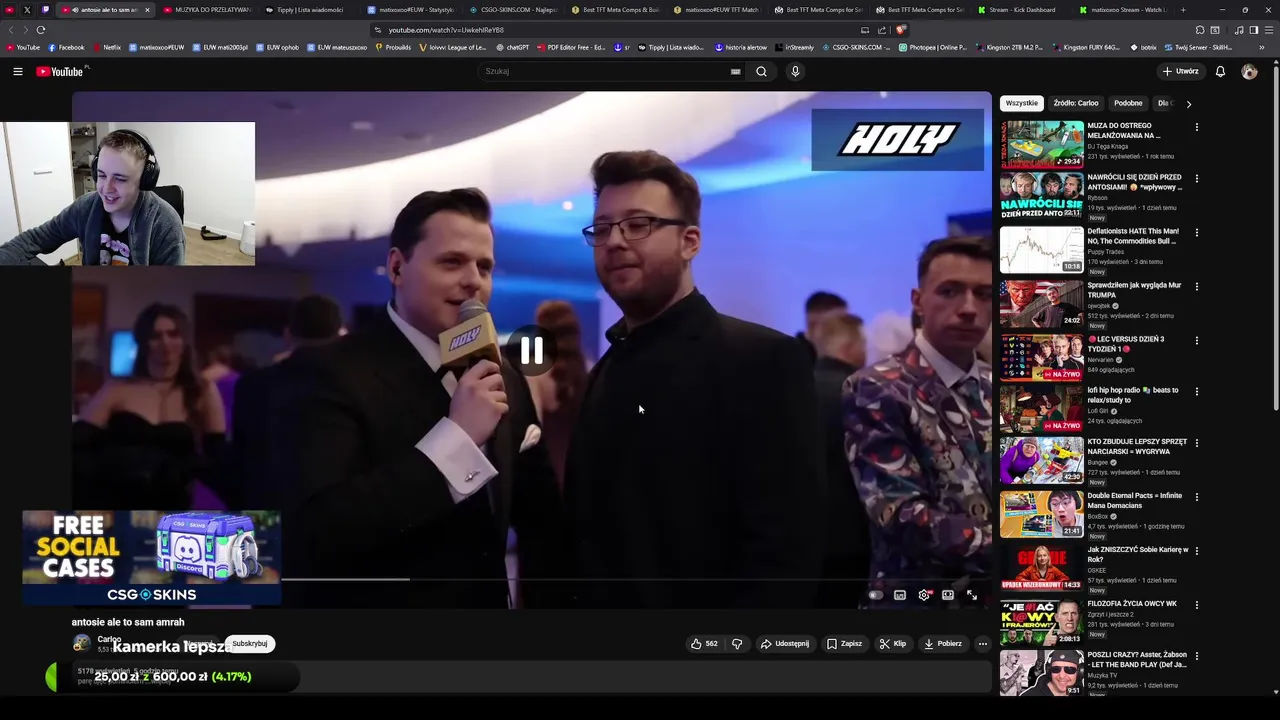1280x720 pixels.
Task: Click the Utwórz create button
Action: click(x=1180, y=71)
